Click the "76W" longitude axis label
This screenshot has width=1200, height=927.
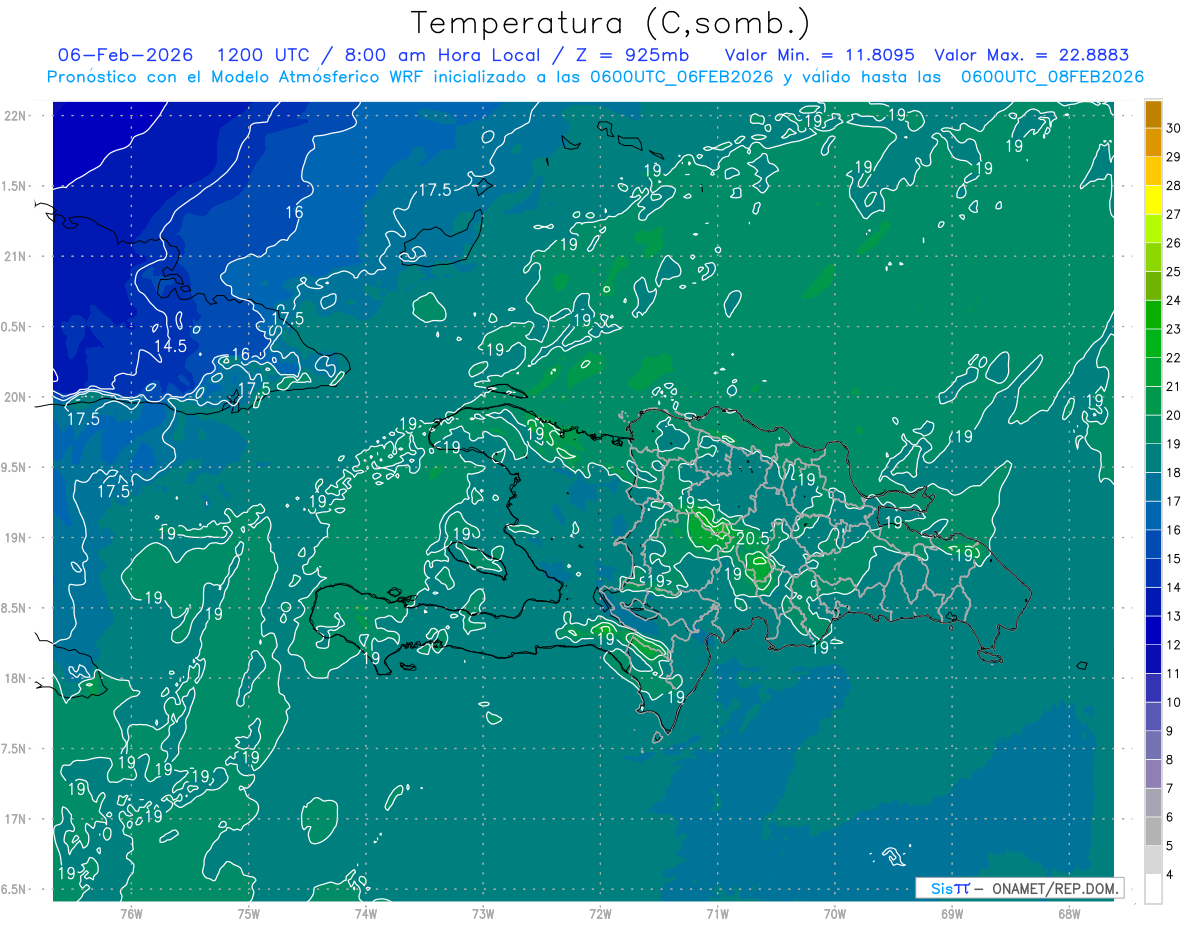(131, 914)
